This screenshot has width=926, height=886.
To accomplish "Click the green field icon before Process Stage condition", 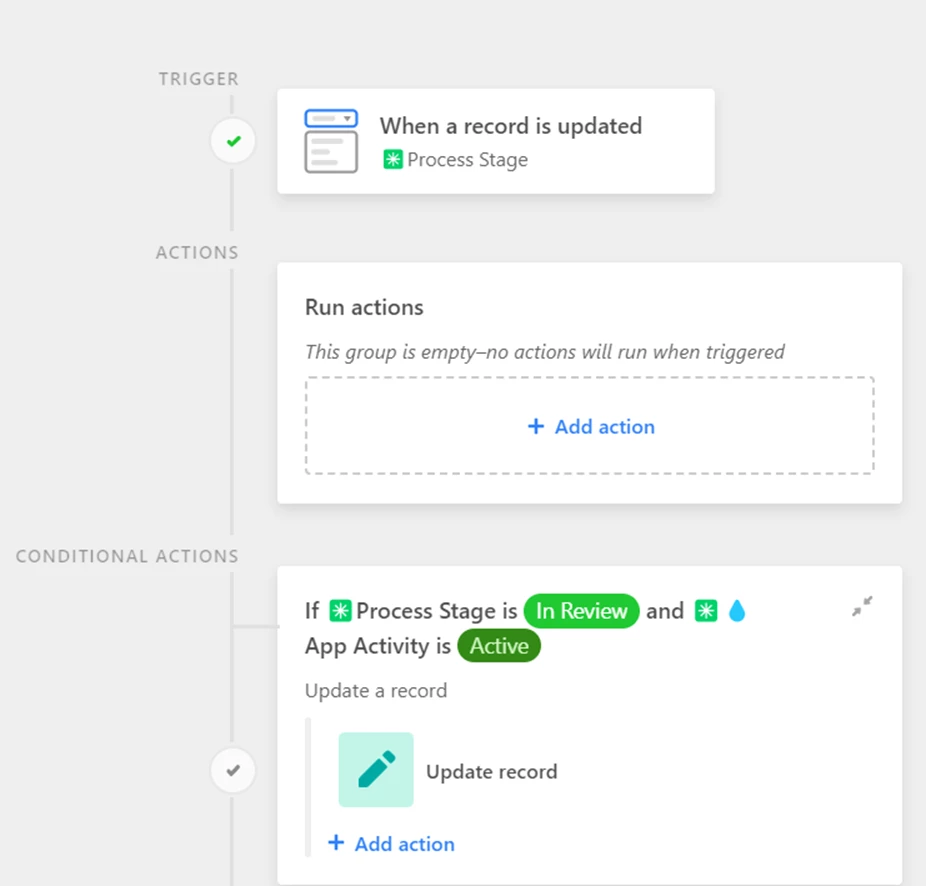I will (x=340, y=611).
